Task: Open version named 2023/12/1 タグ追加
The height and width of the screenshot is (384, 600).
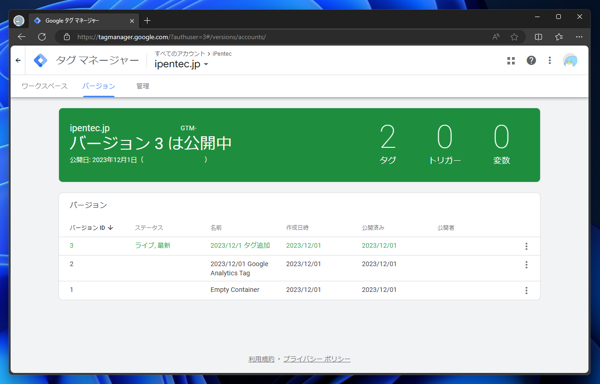Action: [x=240, y=246]
